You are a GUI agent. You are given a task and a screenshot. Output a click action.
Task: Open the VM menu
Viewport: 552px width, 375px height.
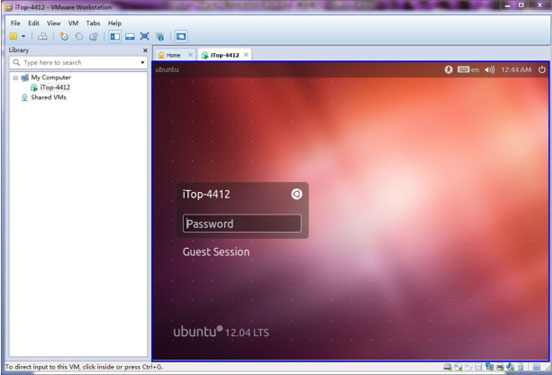point(73,23)
